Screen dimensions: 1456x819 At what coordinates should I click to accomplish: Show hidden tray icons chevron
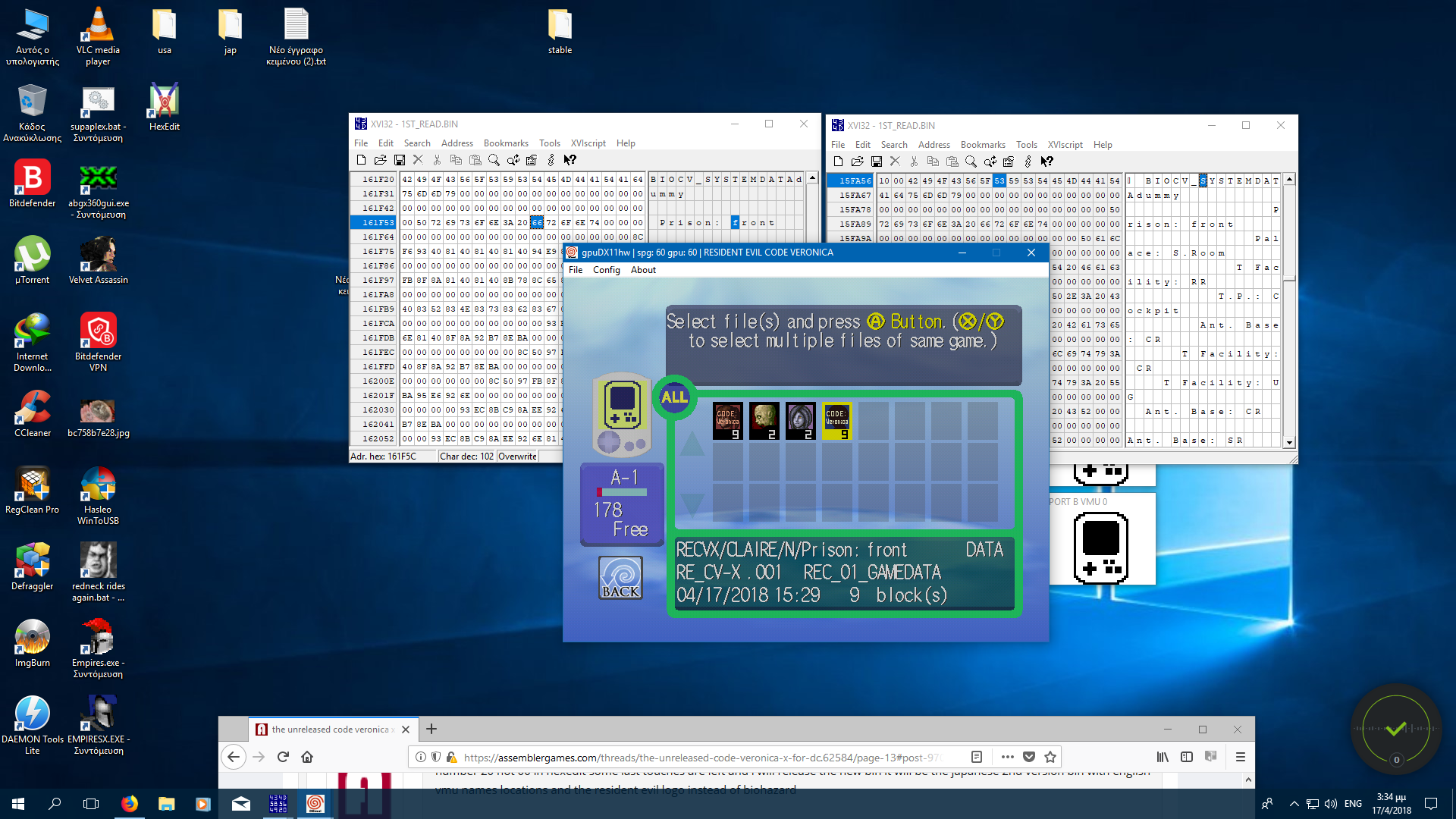tap(1294, 804)
